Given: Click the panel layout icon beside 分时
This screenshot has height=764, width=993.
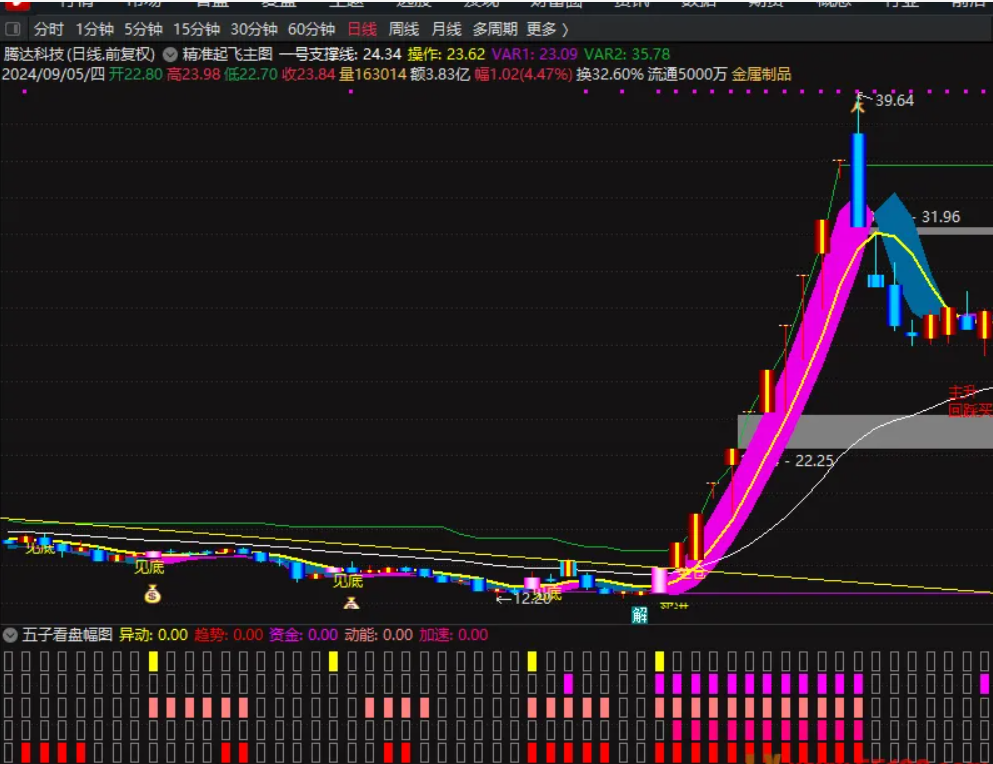Looking at the screenshot, I should 13,29.
